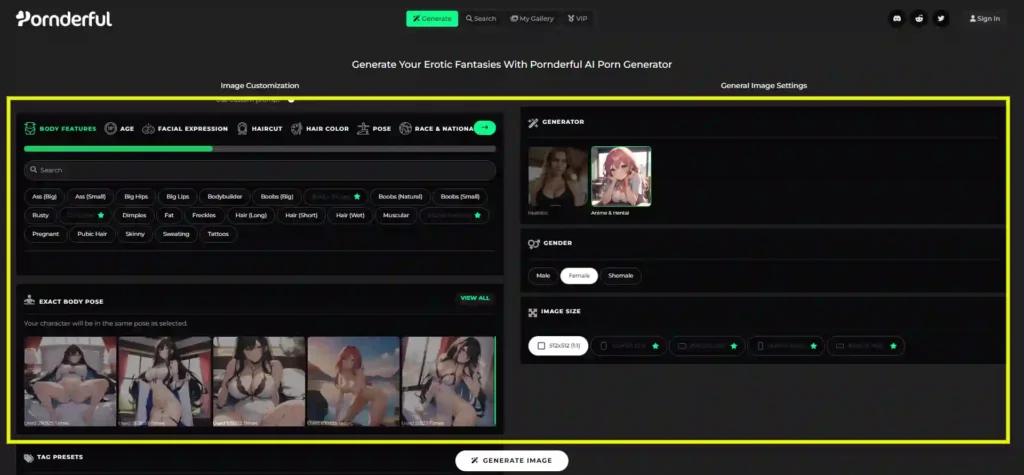Toggle the Pregnant tag
Viewport: 1024px width, 475px height.
[x=45, y=234]
